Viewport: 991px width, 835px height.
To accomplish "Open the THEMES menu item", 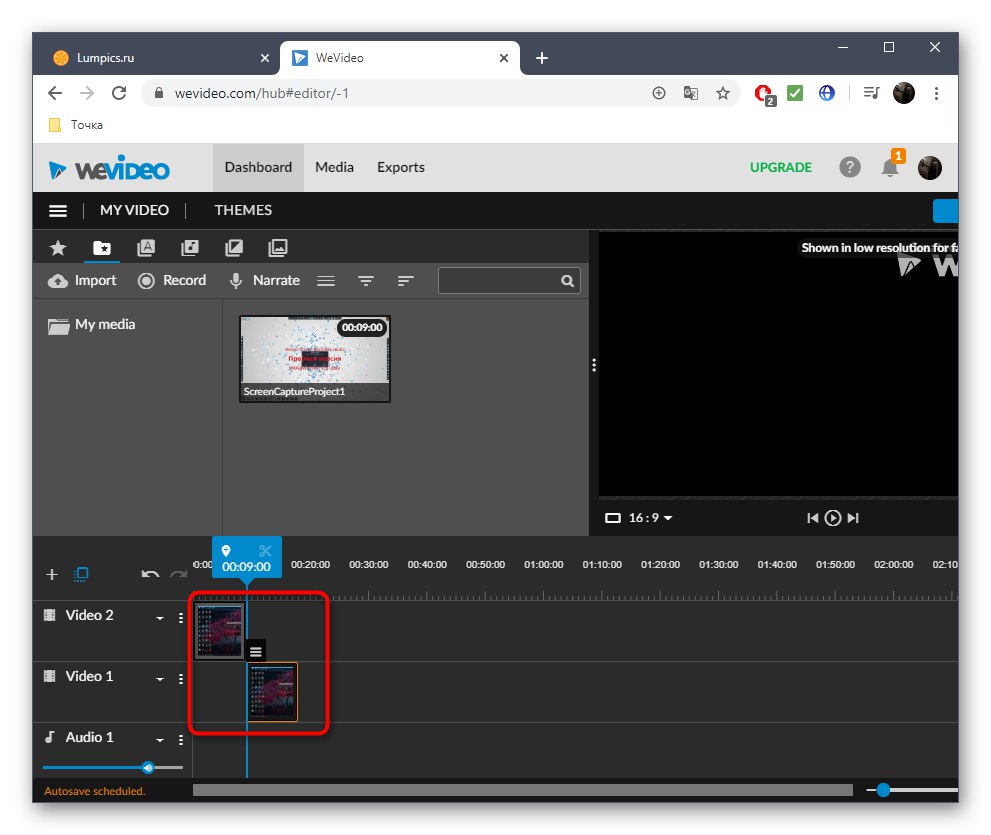I will 243,210.
